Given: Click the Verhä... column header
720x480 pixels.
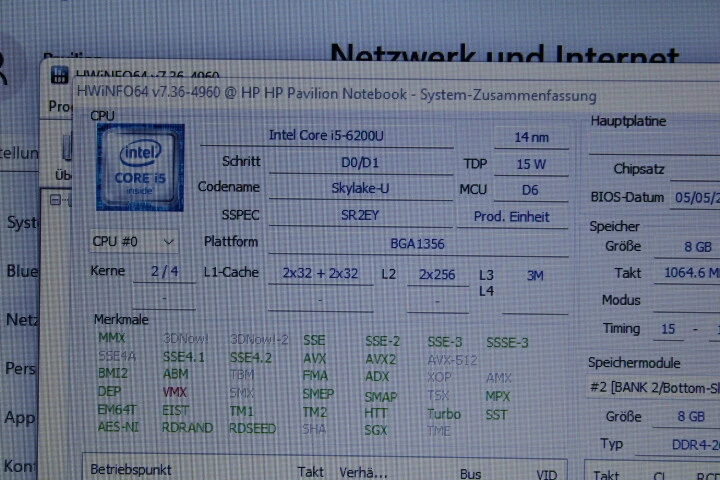Looking at the screenshot, I should point(363,472).
